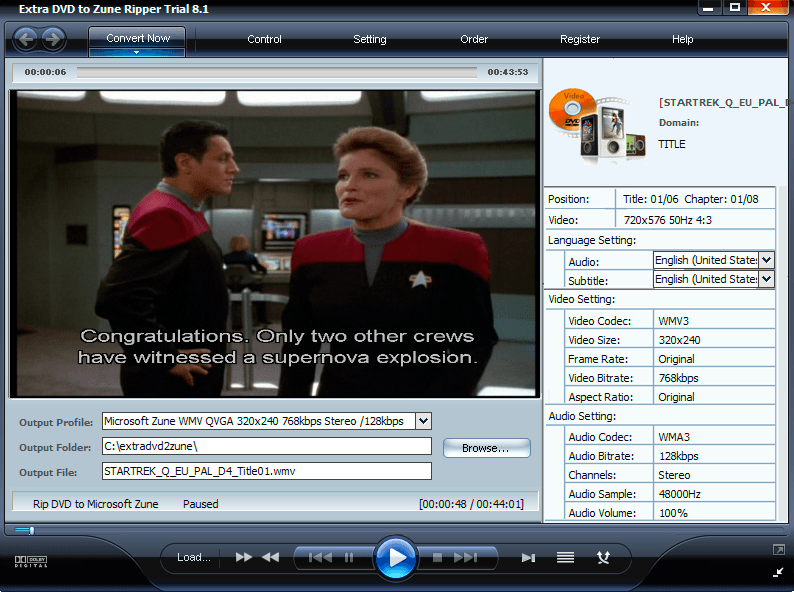Click the back arrow navigation button
Screen dimensions: 794x592
26,40
